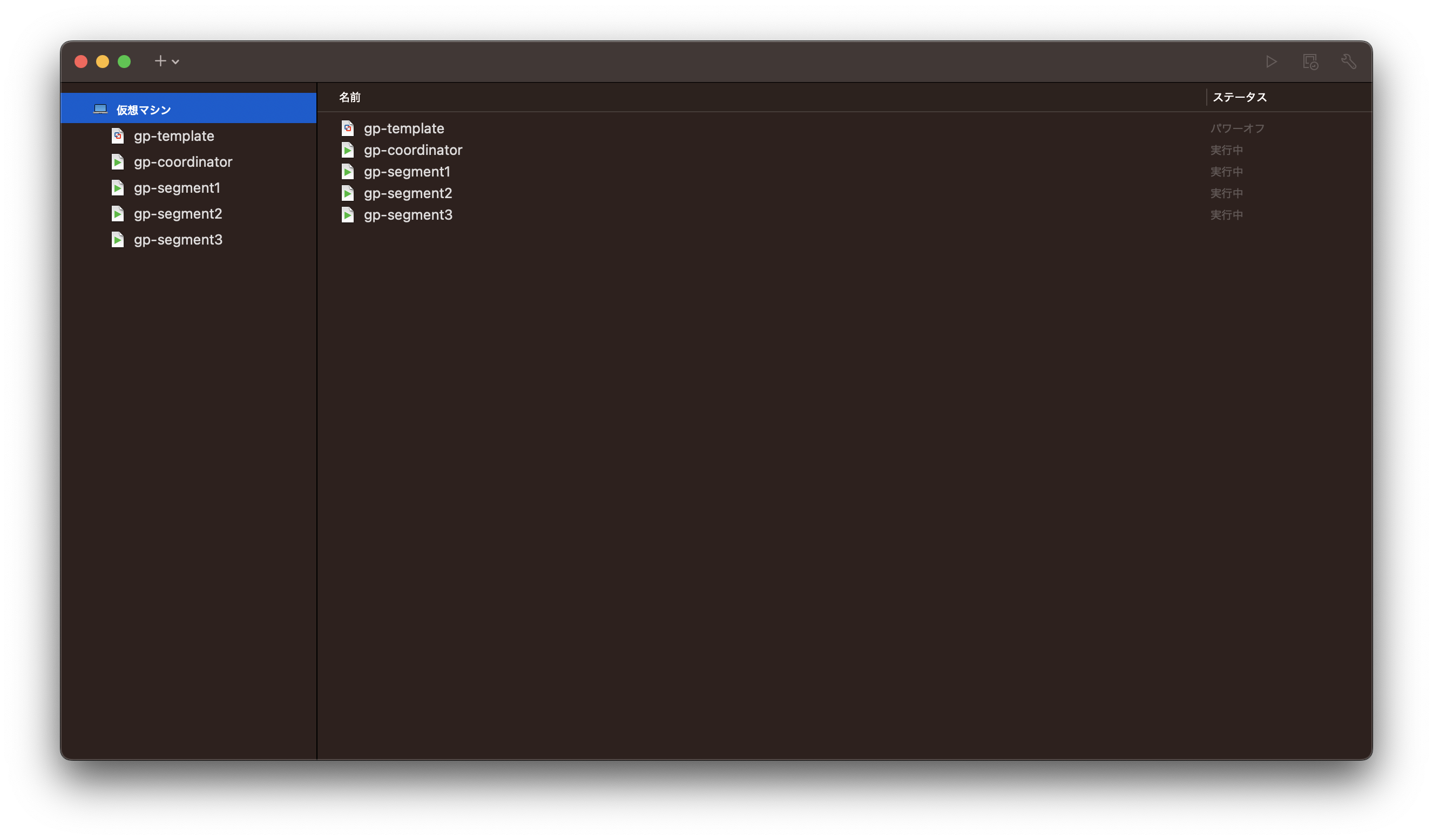This screenshot has height=840, width=1433.
Task: Open settings with the wrench icon
Action: click(1348, 62)
